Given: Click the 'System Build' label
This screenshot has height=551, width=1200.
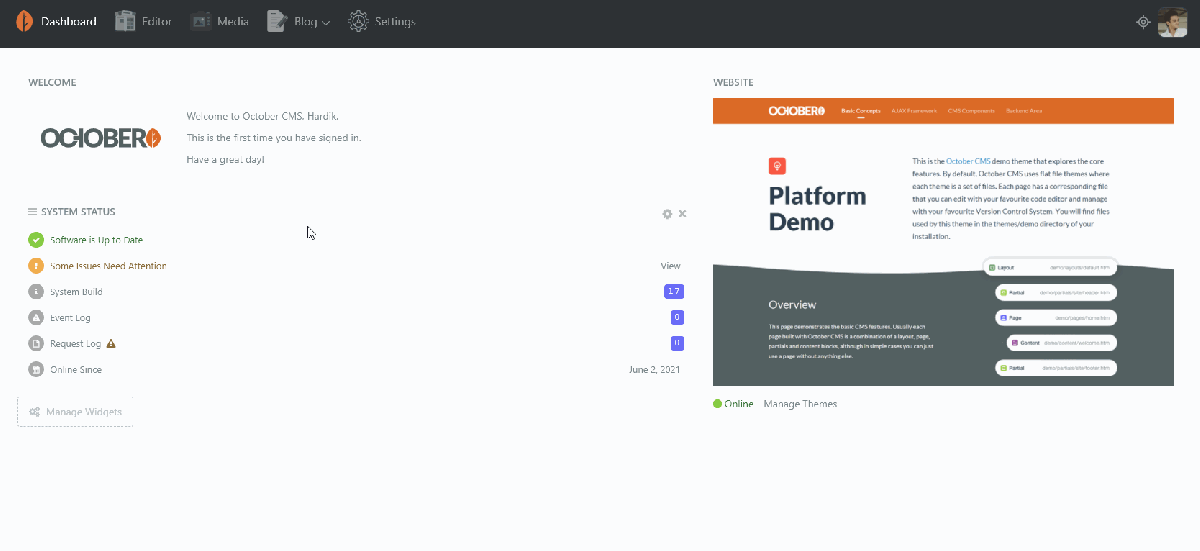Looking at the screenshot, I should [76, 292].
